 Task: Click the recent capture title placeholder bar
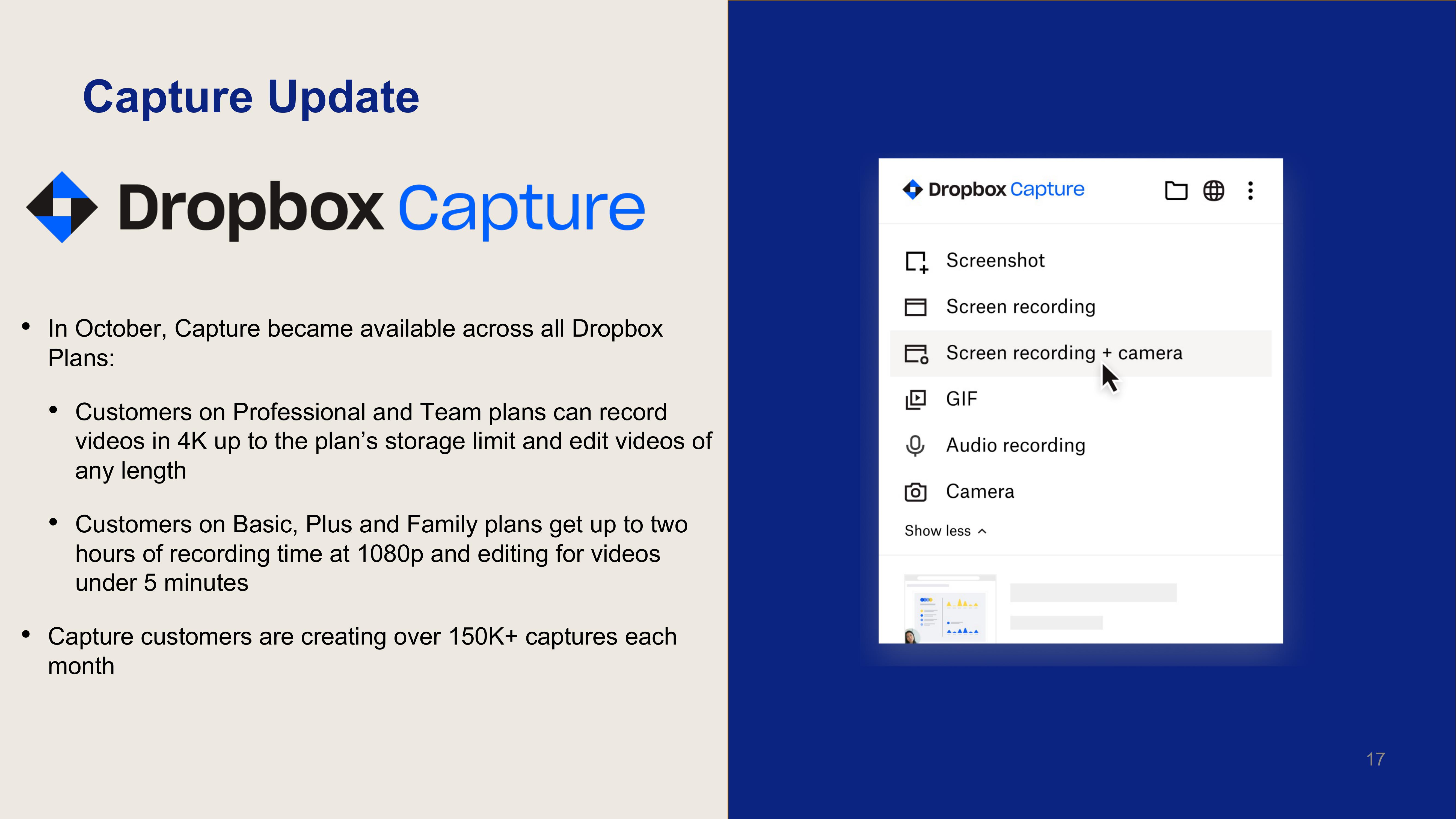pos(1093,592)
